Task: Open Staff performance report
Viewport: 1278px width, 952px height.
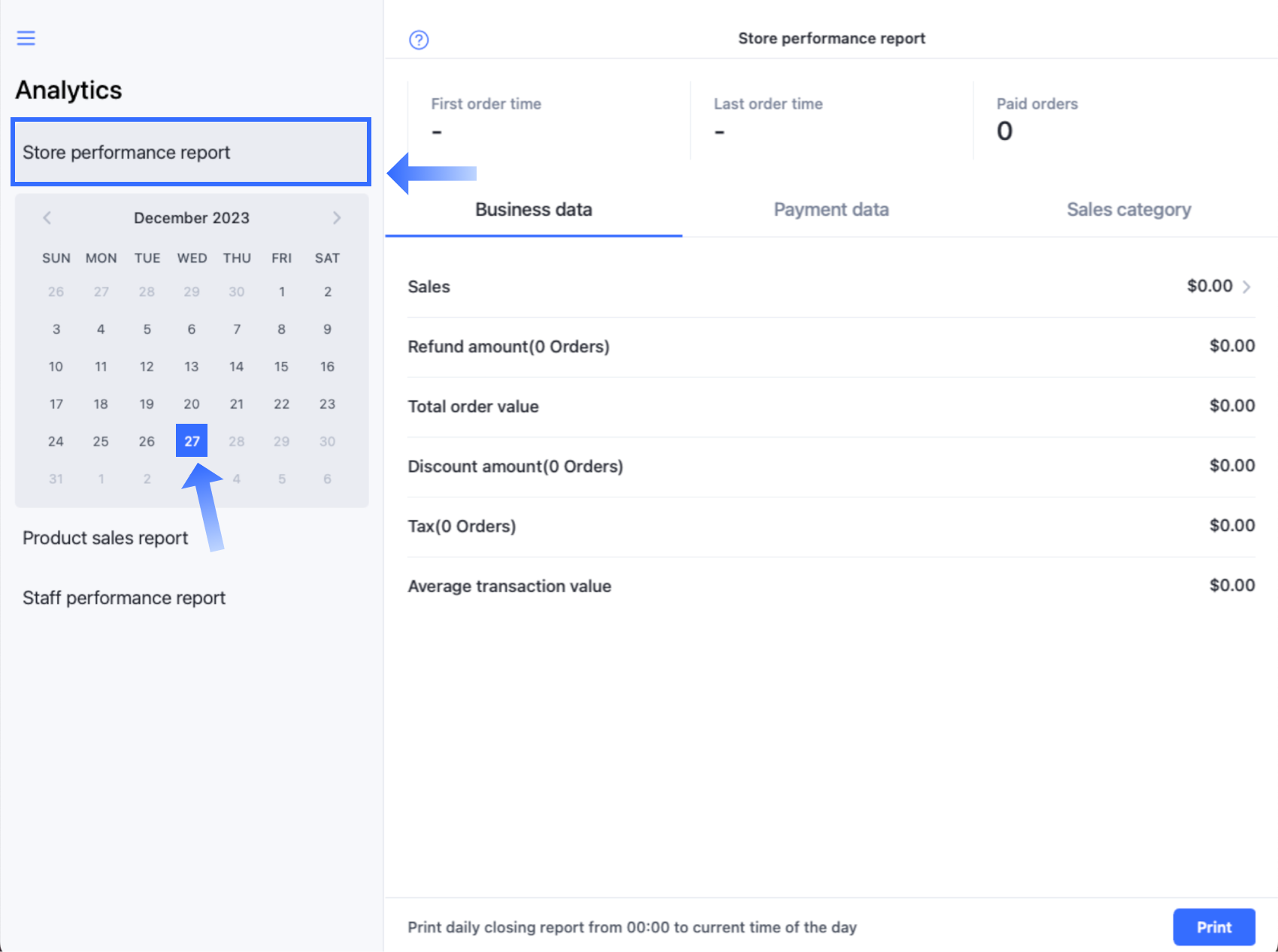Action: click(x=124, y=598)
